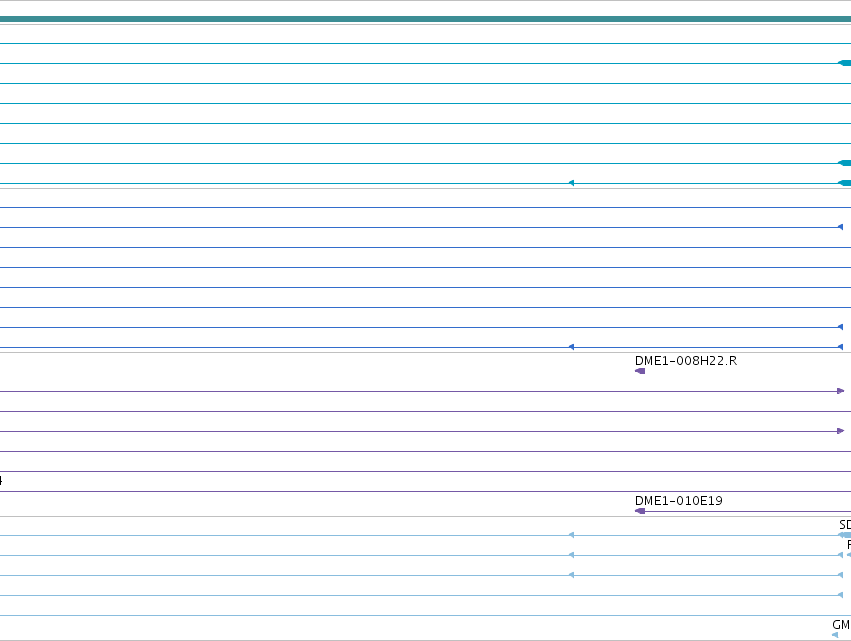
Task: Select the DME1-008H22.R feature label
Action: (x=685, y=361)
